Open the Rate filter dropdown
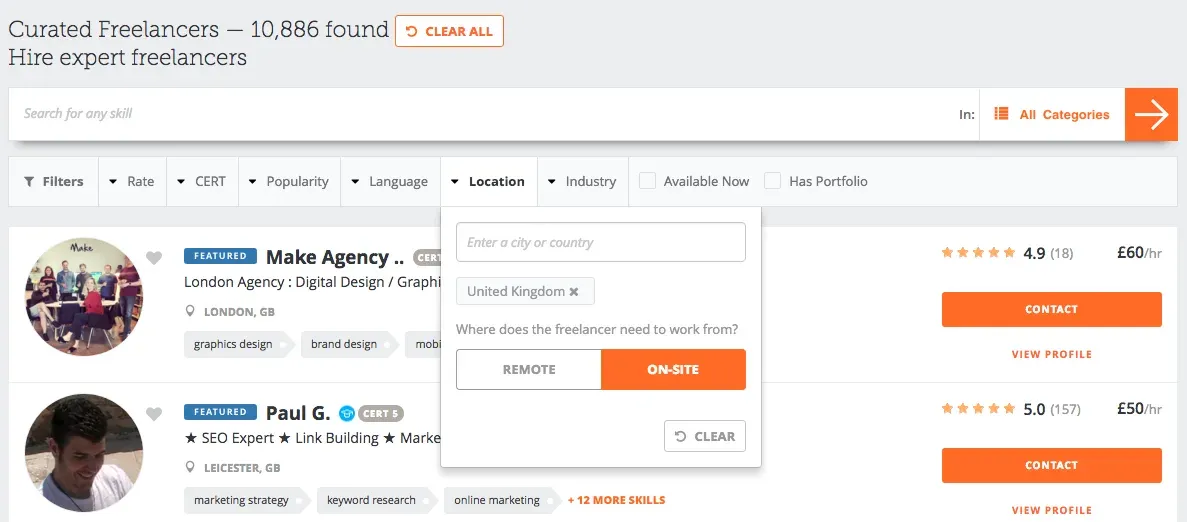Viewport: 1187px width, 522px height. 132,182
